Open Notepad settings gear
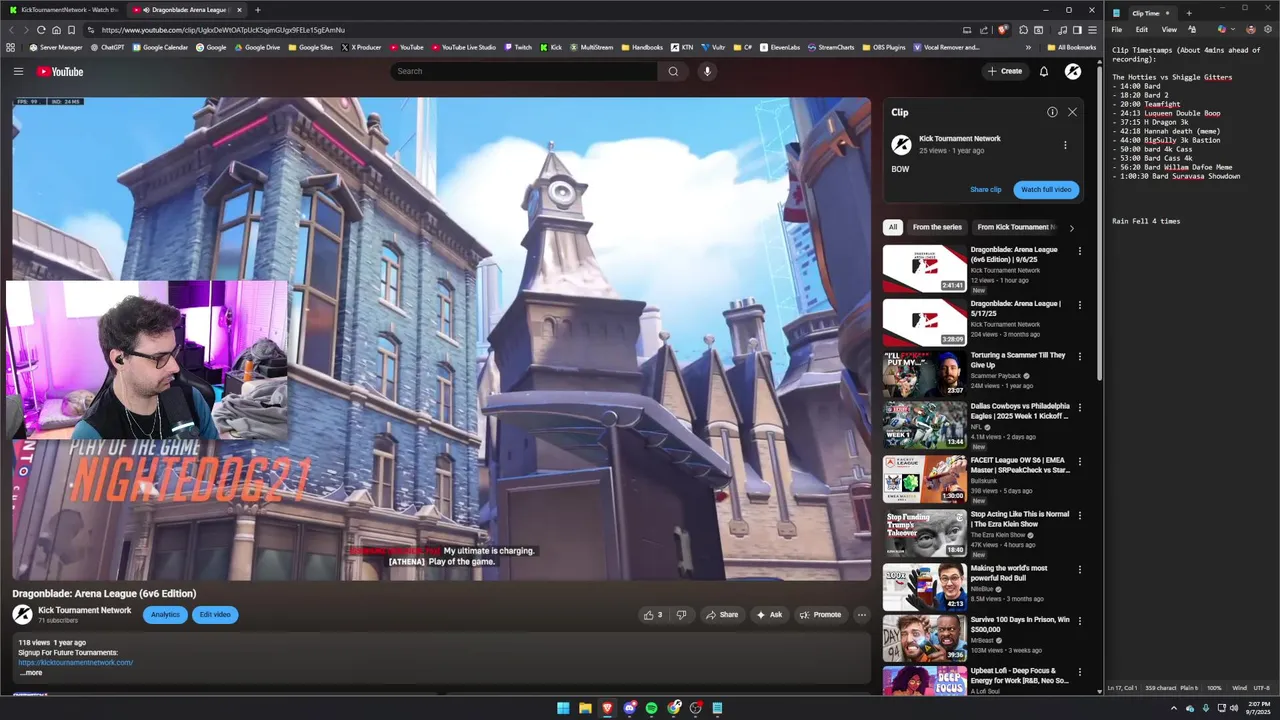The width and height of the screenshot is (1280, 720). (x=1268, y=29)
